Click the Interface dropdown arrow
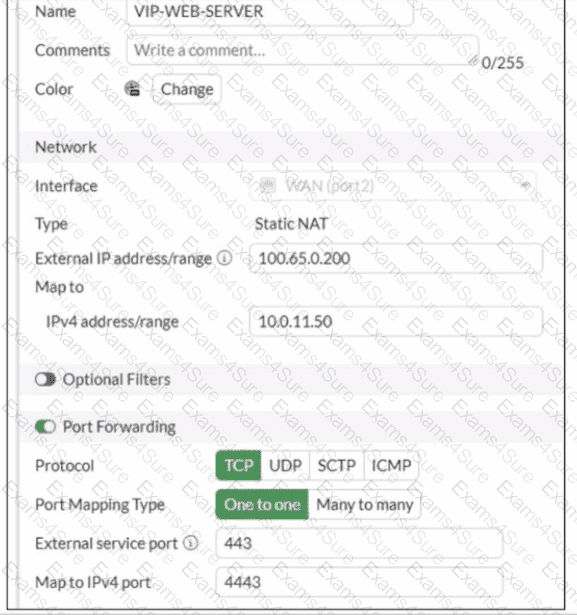Screen dimensions: 577x615 pos(526,186)
